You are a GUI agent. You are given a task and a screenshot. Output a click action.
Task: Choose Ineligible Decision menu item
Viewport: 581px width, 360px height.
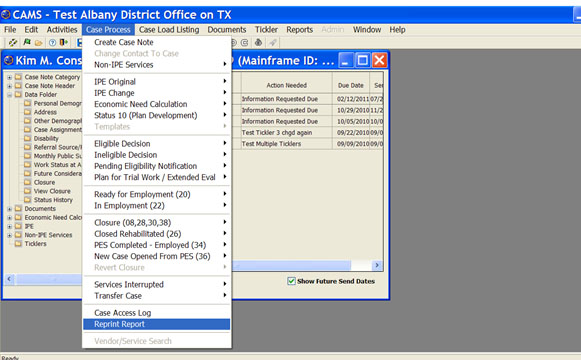point(157,155)
